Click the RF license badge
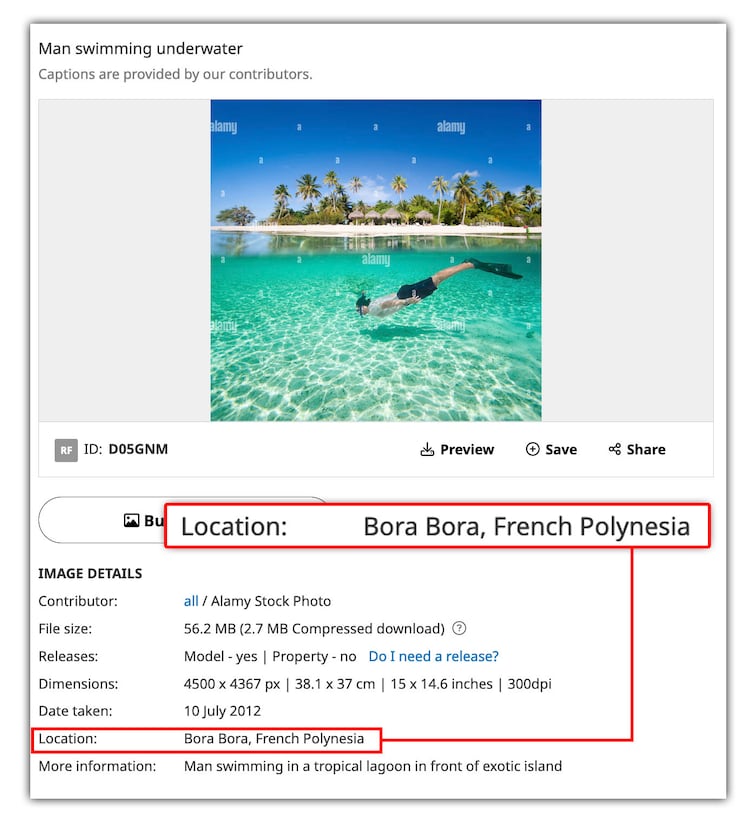The width and height of the screenshot is (750, 823). click(66, 450)
